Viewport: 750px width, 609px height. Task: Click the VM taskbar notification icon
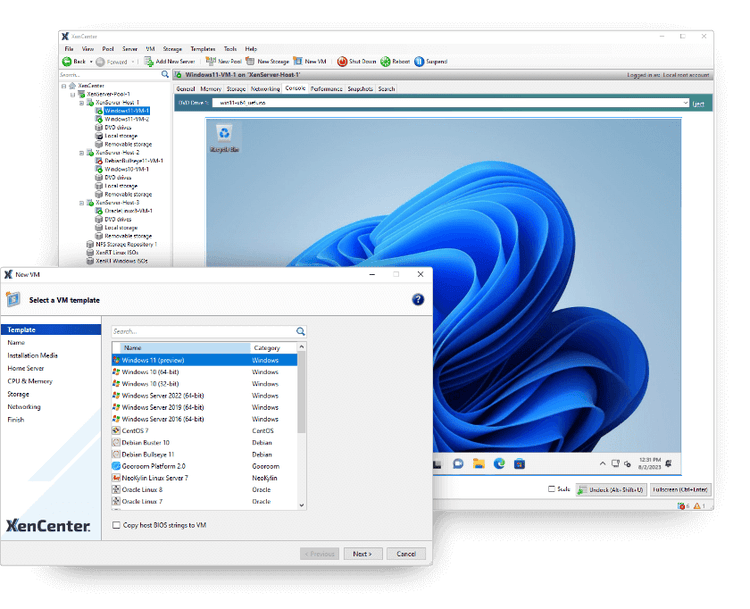click(x=669, y=463)
